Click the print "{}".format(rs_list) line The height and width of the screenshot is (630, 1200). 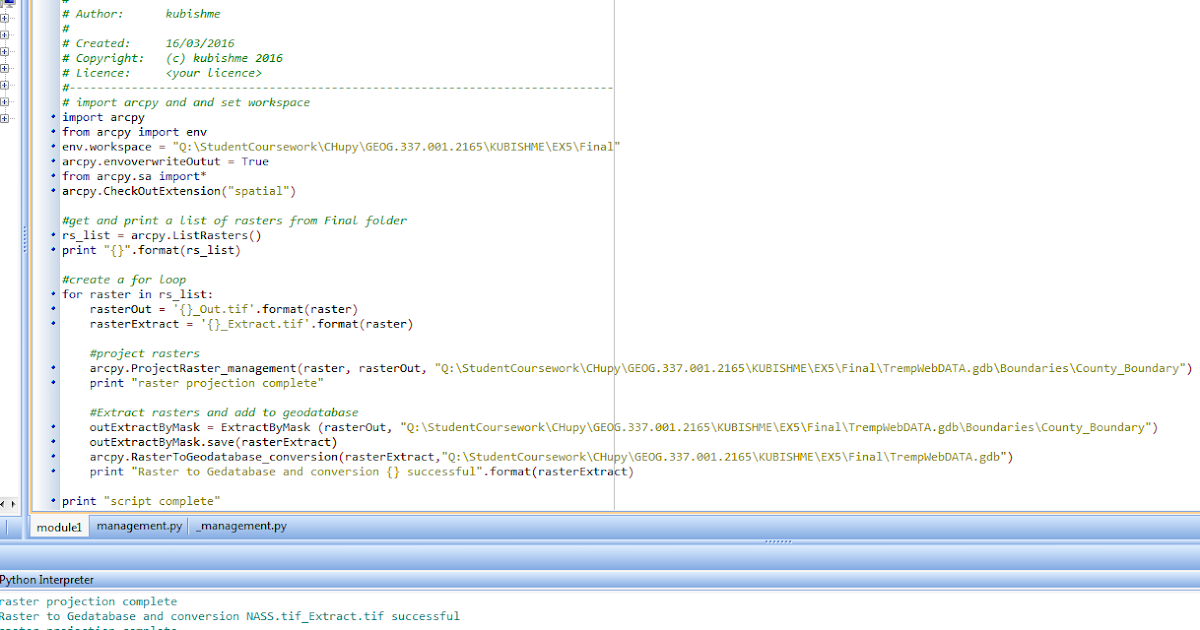click(x=152, y=250)
